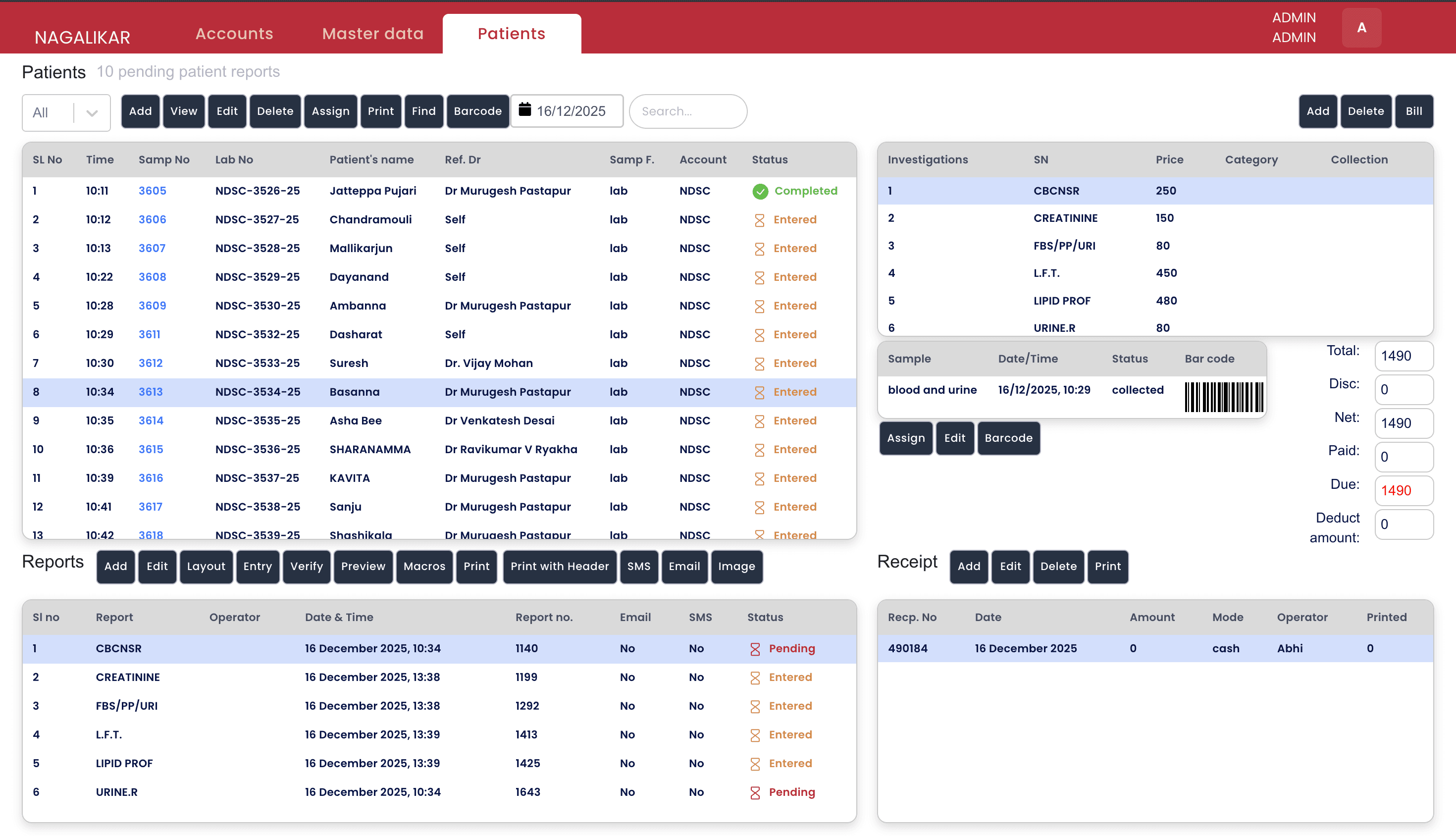Screen dimensions: 1456x836
Task: Click the Pending icon beside URINE.R report
Action: point(754,792)
